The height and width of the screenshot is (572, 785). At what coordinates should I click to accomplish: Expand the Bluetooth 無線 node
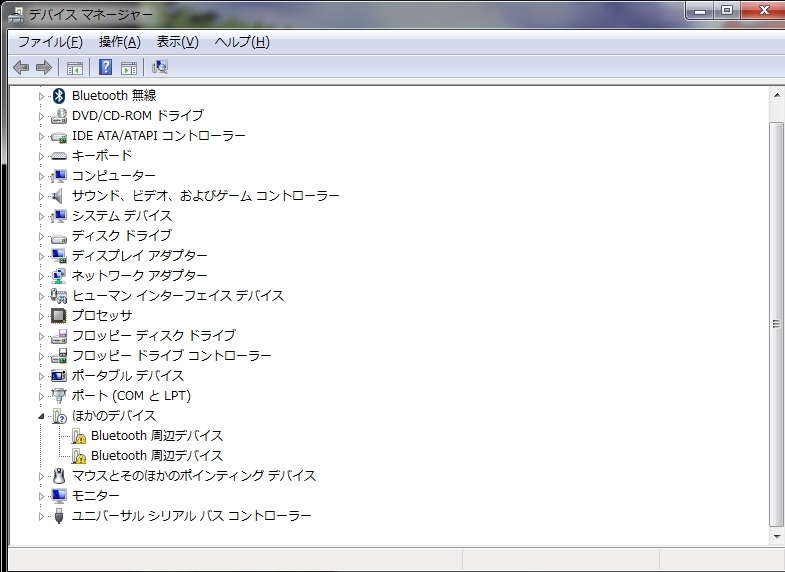coord(42,96)
